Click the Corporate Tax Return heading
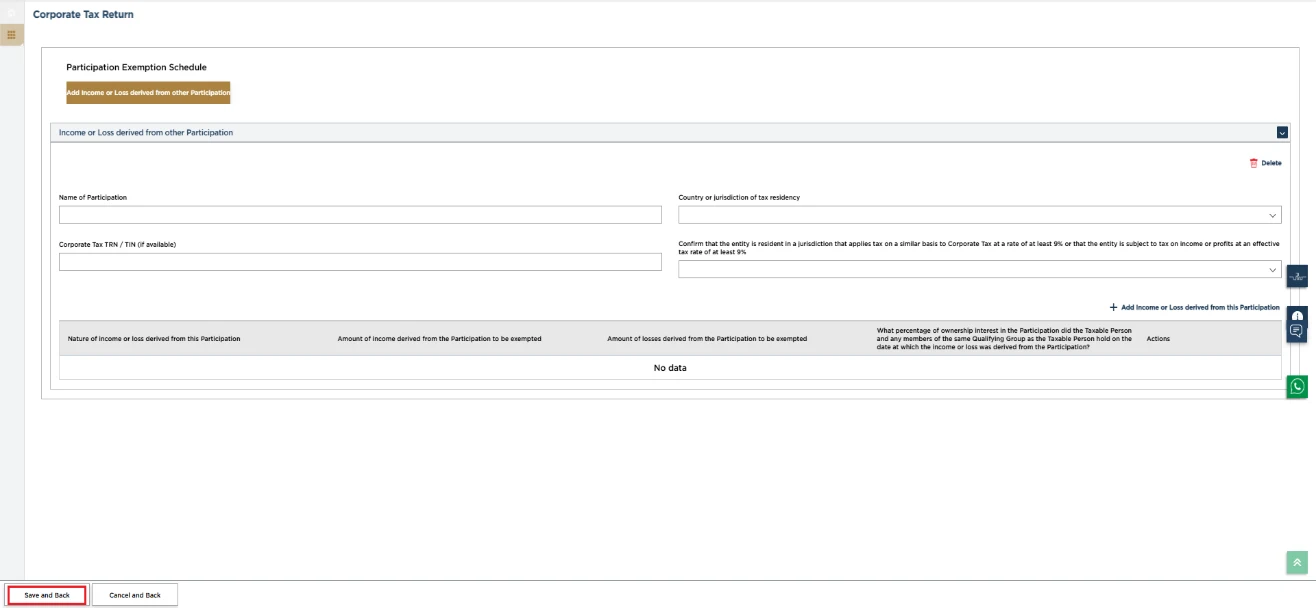1316x608 pixels. pyautogui.click(x=83, y=15)
